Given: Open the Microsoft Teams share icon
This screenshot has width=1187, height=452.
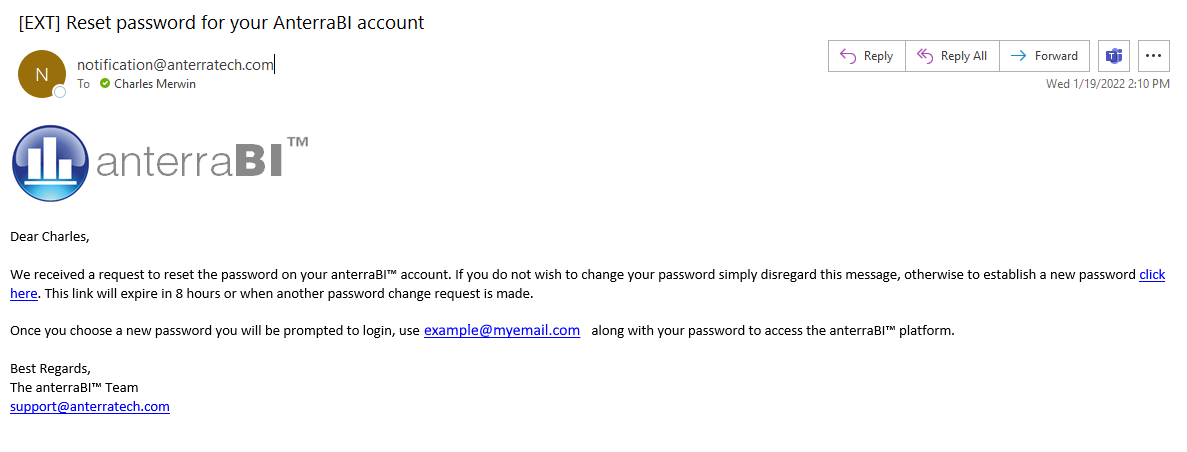Looking at the screenshot, I should (x=1114, y=56).
